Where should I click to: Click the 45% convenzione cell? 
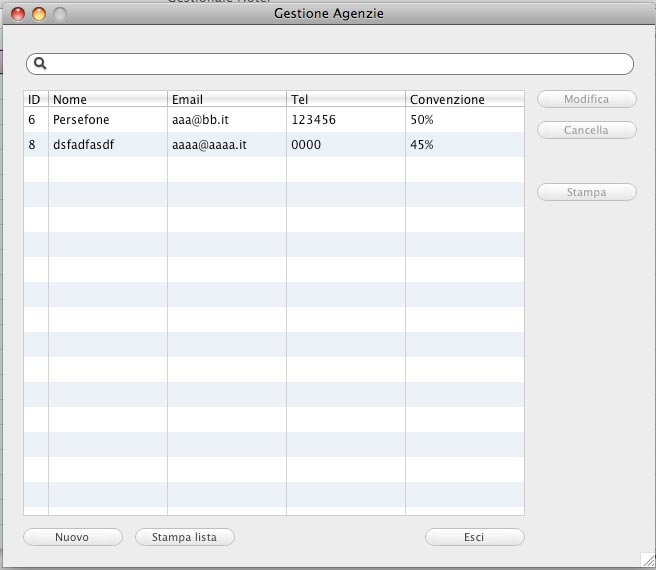(x=465, y=145)
